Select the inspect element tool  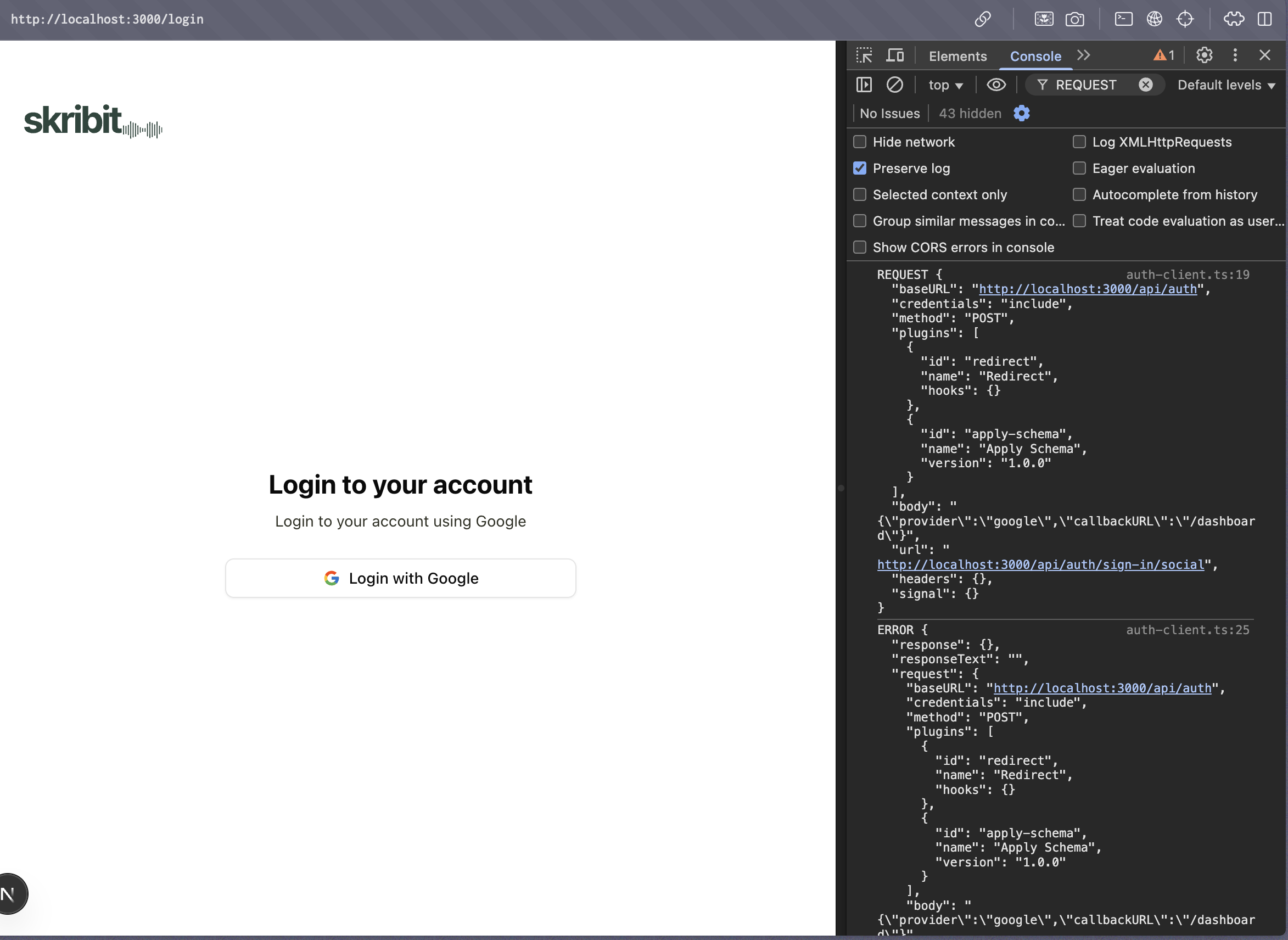tap(864, 55)
